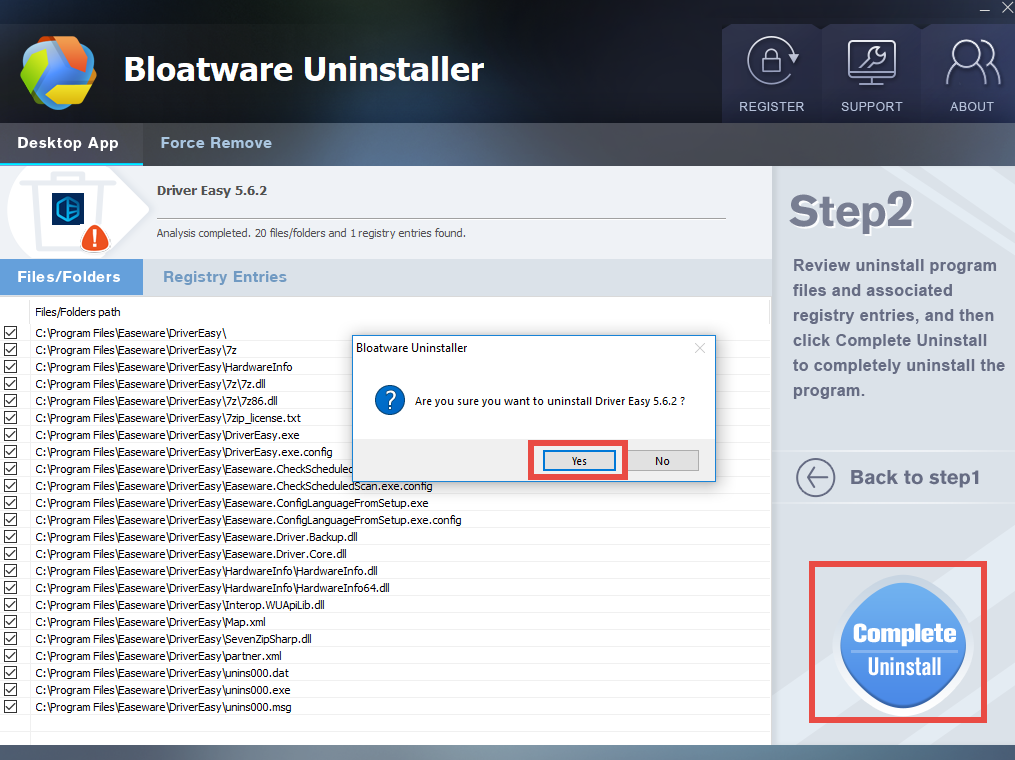Open the Register lock icon
The height and width of the screenshot is (760, 1015).
point(773,61)
